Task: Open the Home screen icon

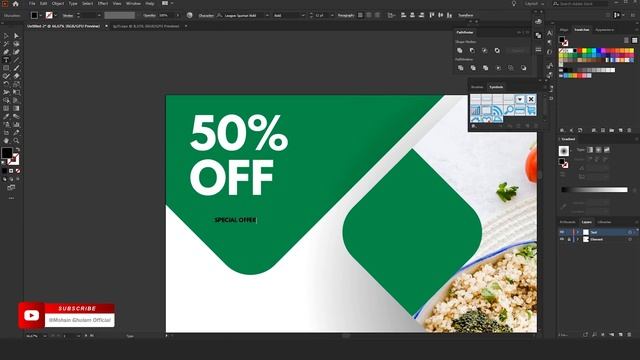Action: pyautogui.click(x=16, y=4)
